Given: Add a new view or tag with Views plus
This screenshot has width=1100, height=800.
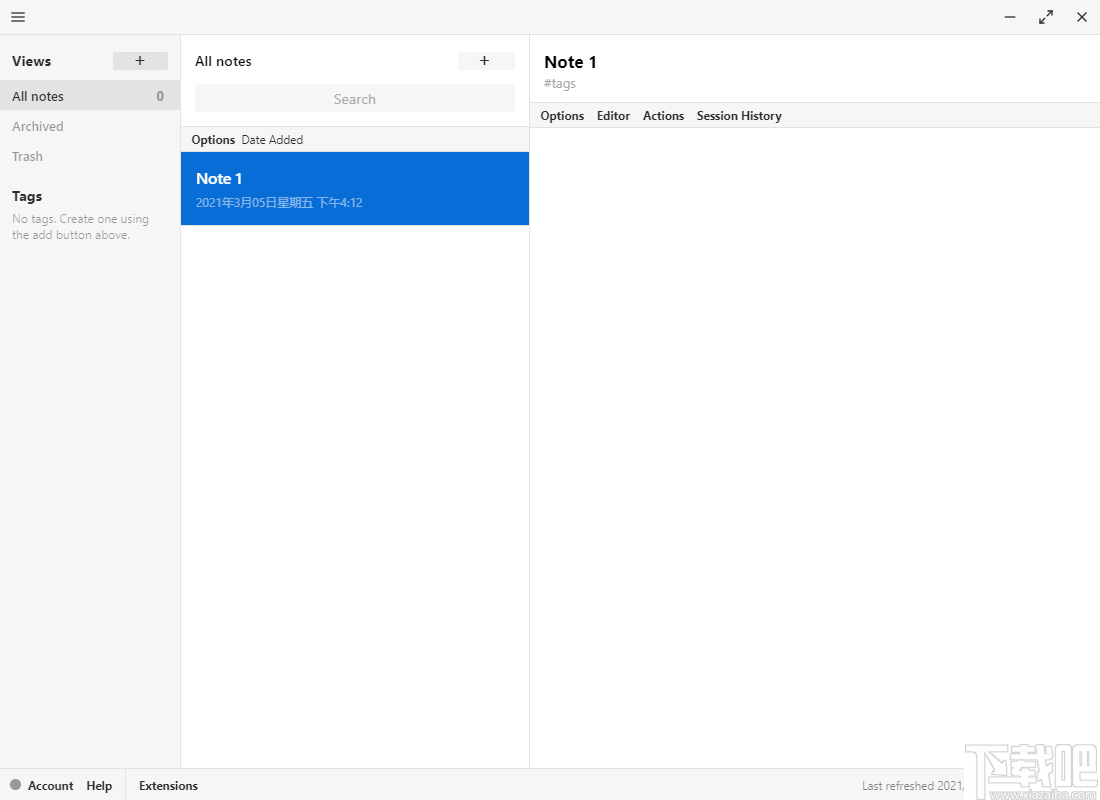Looking at the screenshot, I should pyautogui.click(x=140, y=61).
